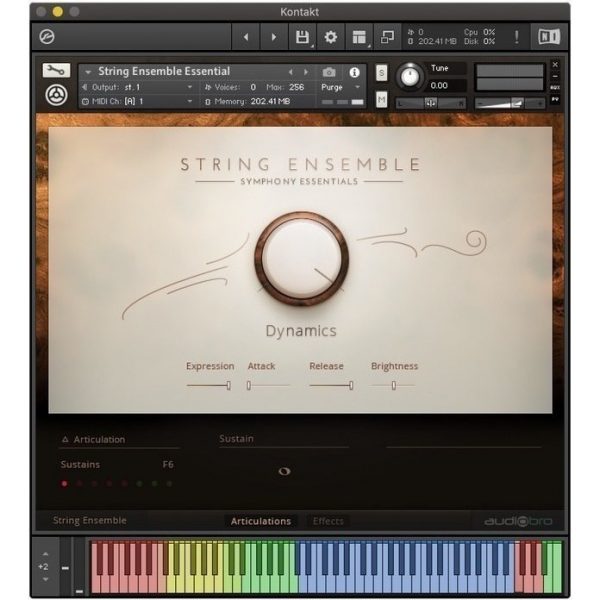The width and height of the screenshot is (600, 600).
Task: Select the first red articulation dot
Action: pos(64,484)
